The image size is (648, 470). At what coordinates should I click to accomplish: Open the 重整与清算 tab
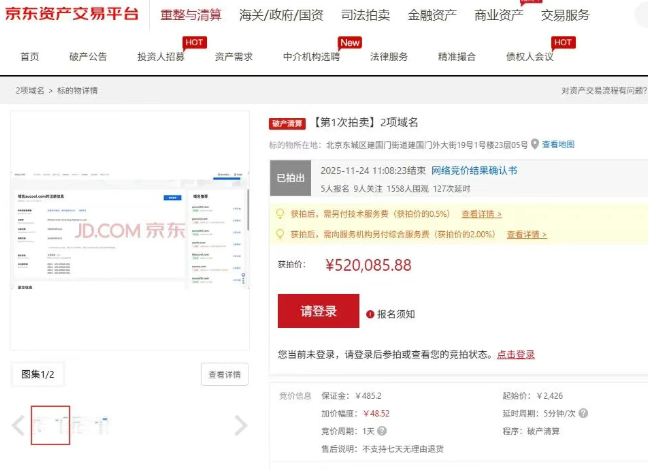tap(191, 15)
